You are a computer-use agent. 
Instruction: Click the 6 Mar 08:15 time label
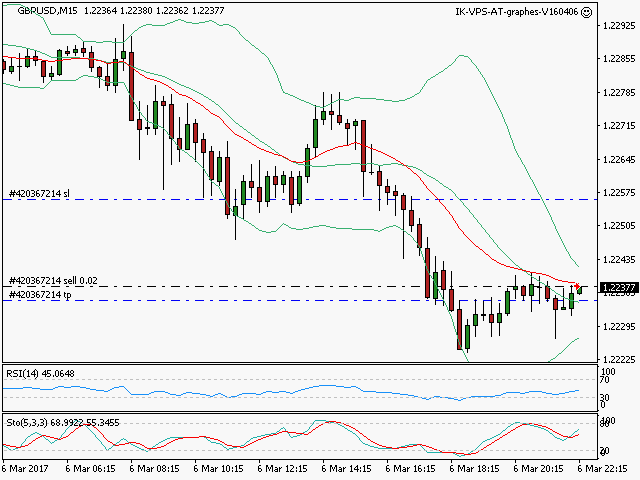point(155,469)
